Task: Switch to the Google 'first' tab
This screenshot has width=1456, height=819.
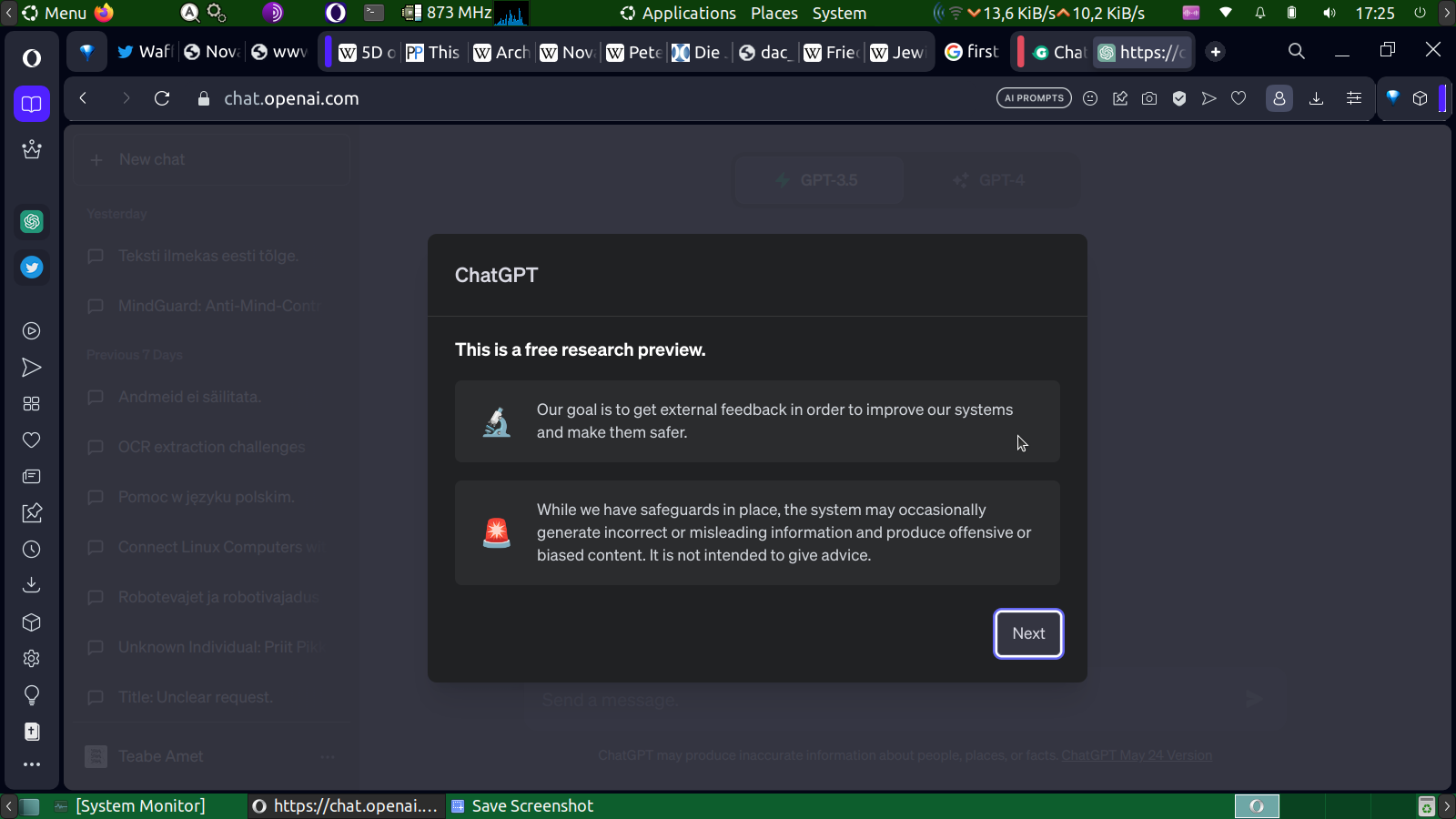Action: pos(972,52)
